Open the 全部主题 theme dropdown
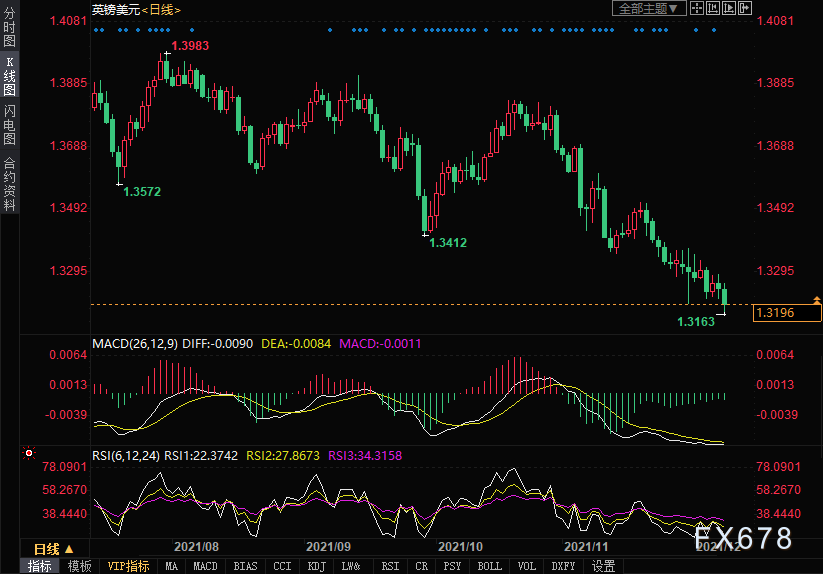The image size is (823, 574). point(648,8)
